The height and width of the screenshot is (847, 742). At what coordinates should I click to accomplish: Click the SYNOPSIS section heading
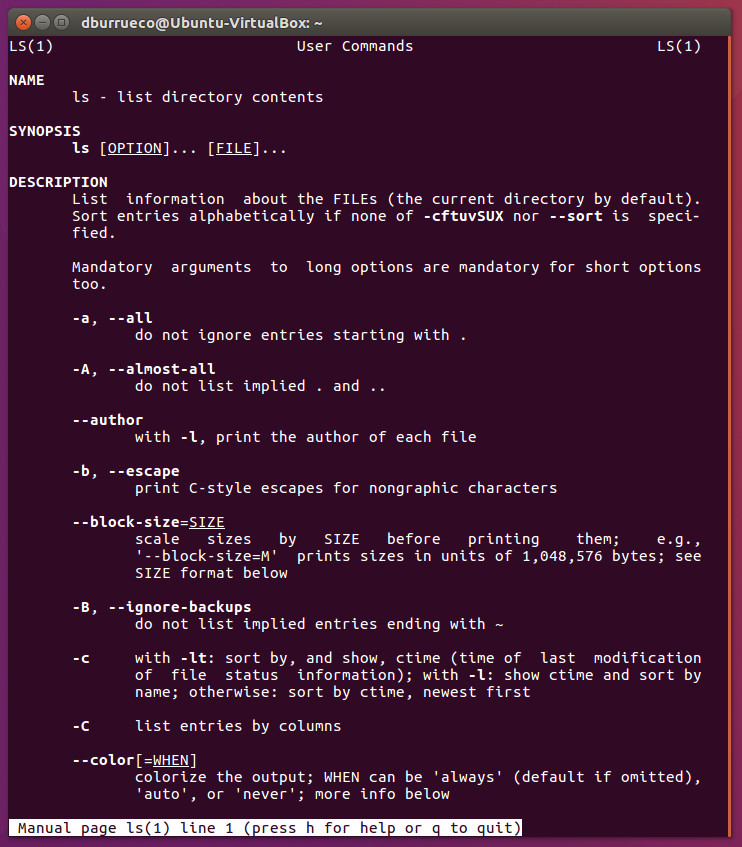coord(45,131)
